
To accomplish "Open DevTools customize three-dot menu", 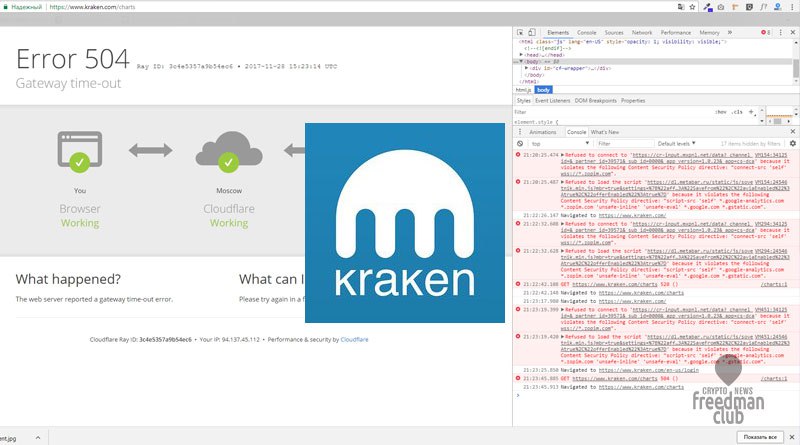I will tap(781, 32).
